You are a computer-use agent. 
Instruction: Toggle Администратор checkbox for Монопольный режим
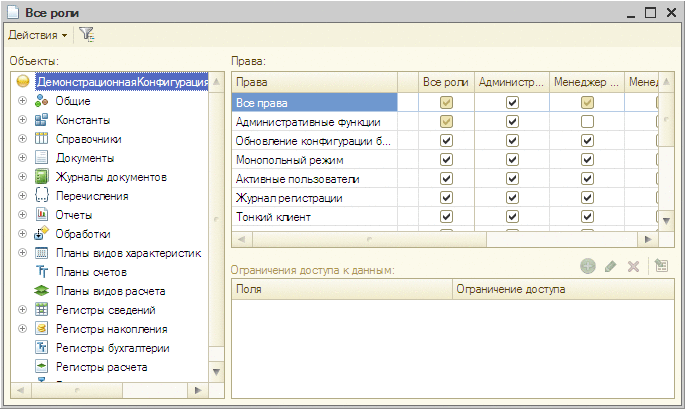(x=512, y=160)
